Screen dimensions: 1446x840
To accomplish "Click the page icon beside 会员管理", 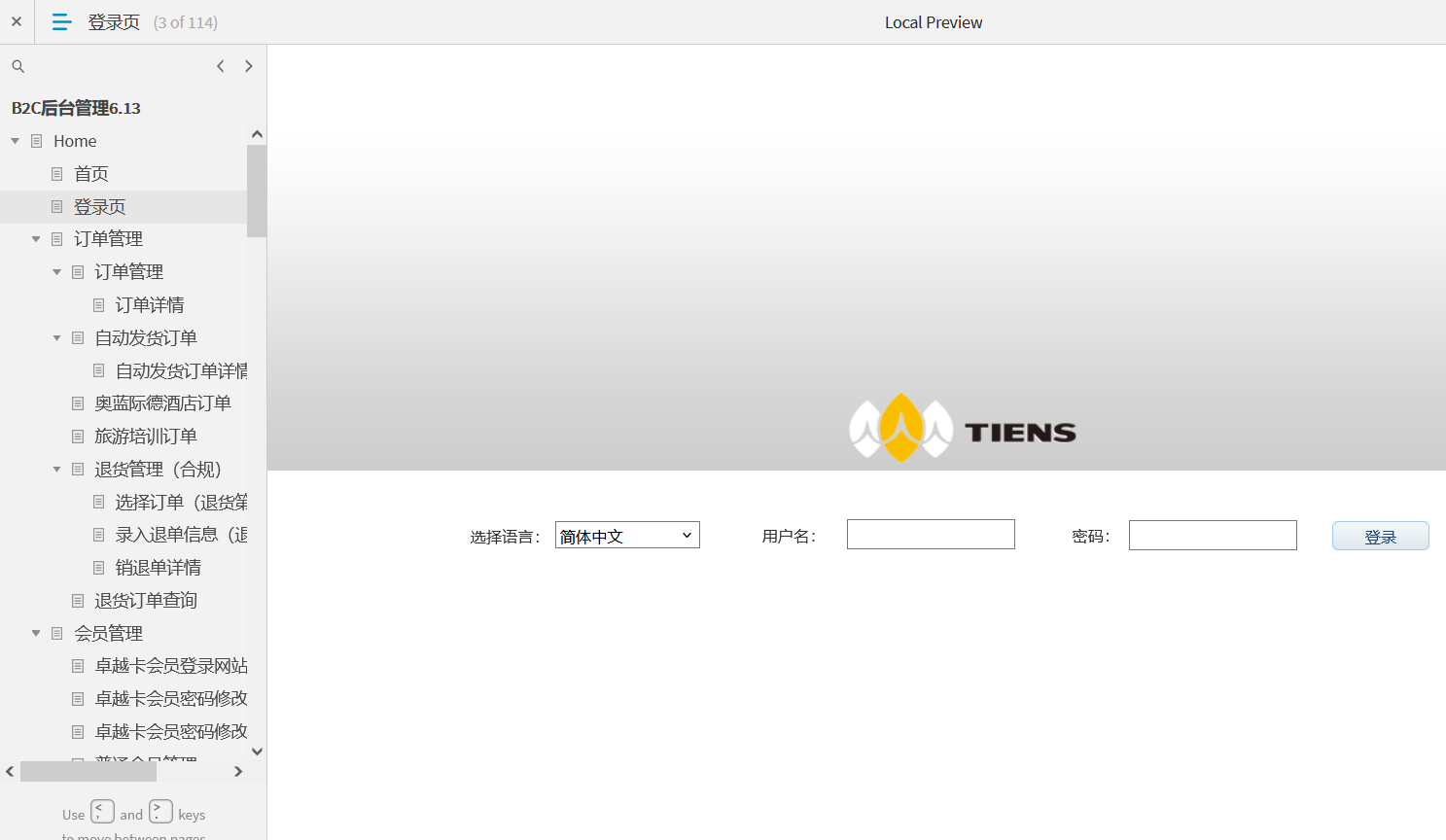I will 57,634.
